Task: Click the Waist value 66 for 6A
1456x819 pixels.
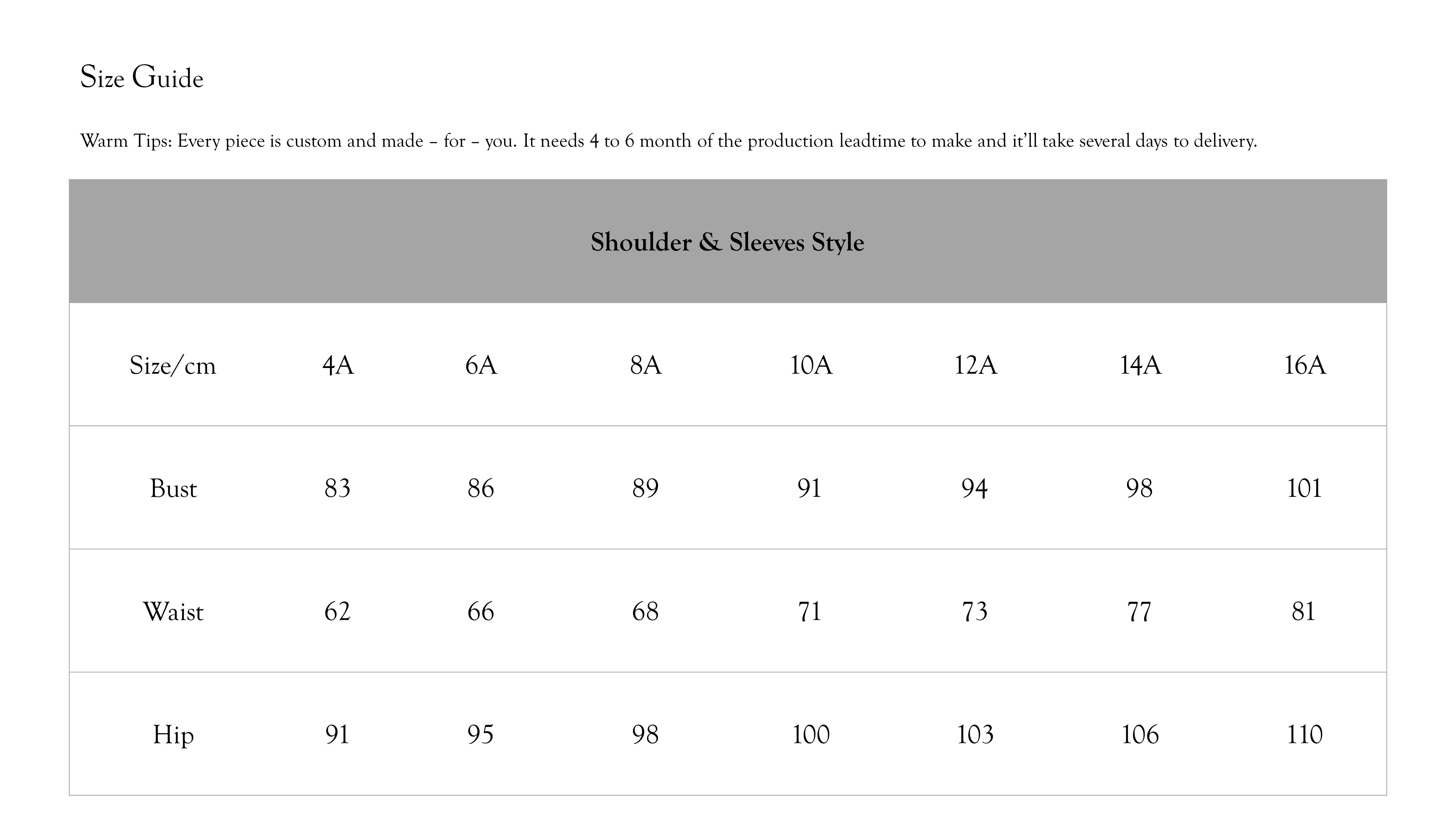Action: [480, 612]
